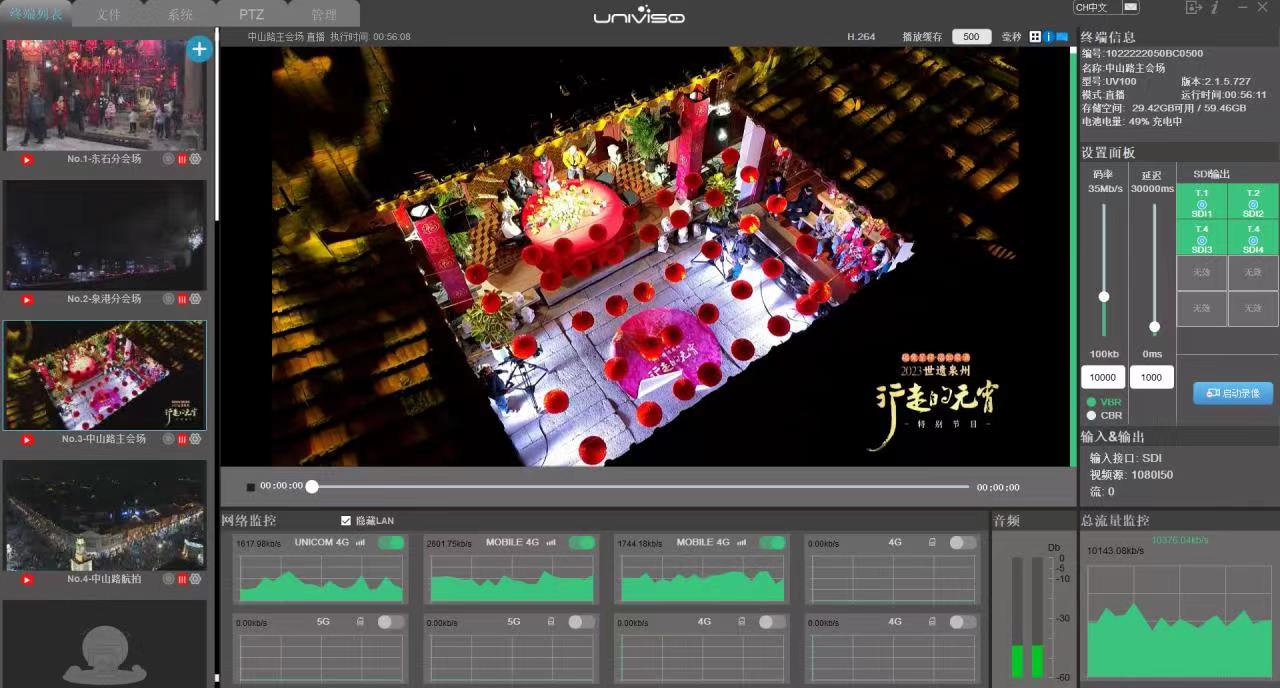Click the red play icon under No.3-中山路主会场

(x=27, y=439)
